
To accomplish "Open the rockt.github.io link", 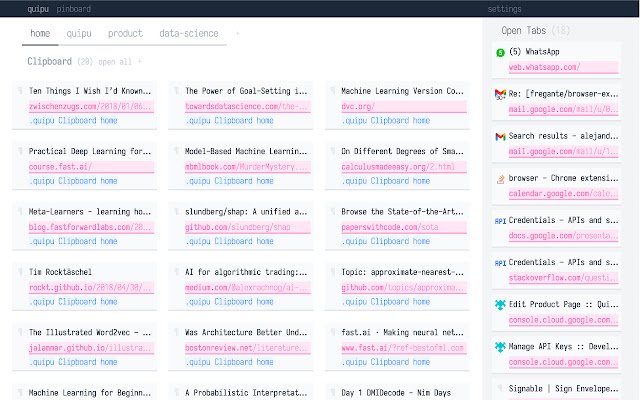I will pos(91,288).
